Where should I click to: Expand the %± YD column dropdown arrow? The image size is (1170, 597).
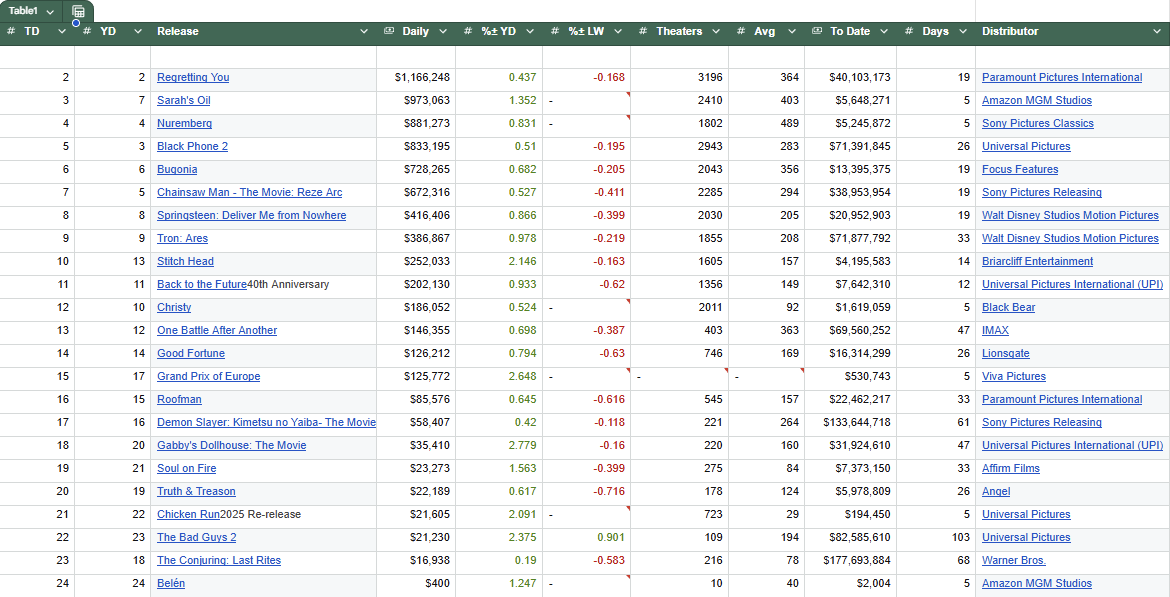pyautogui.click(x=530, y=32)
